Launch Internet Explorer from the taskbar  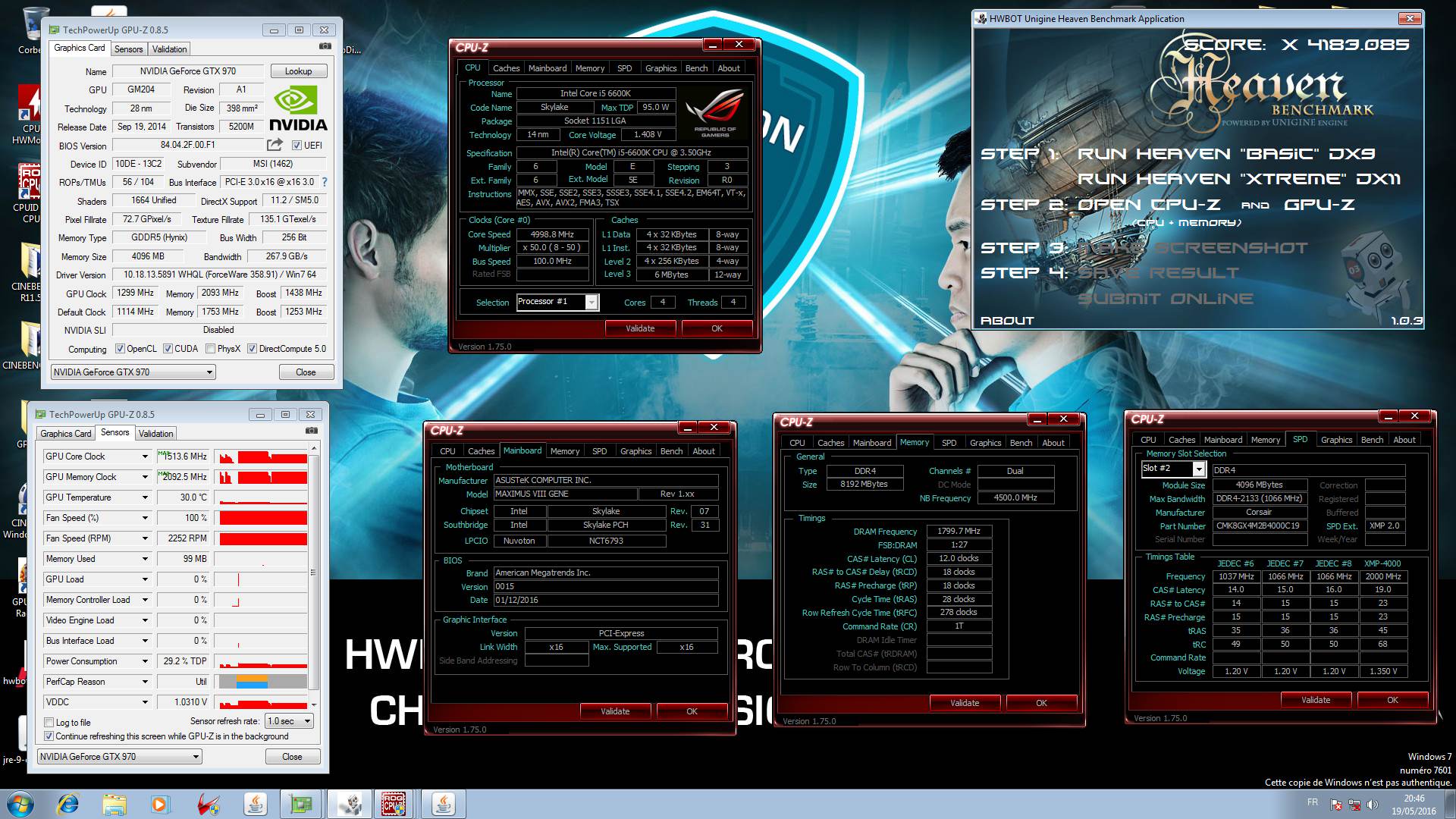tap(67, 804)
